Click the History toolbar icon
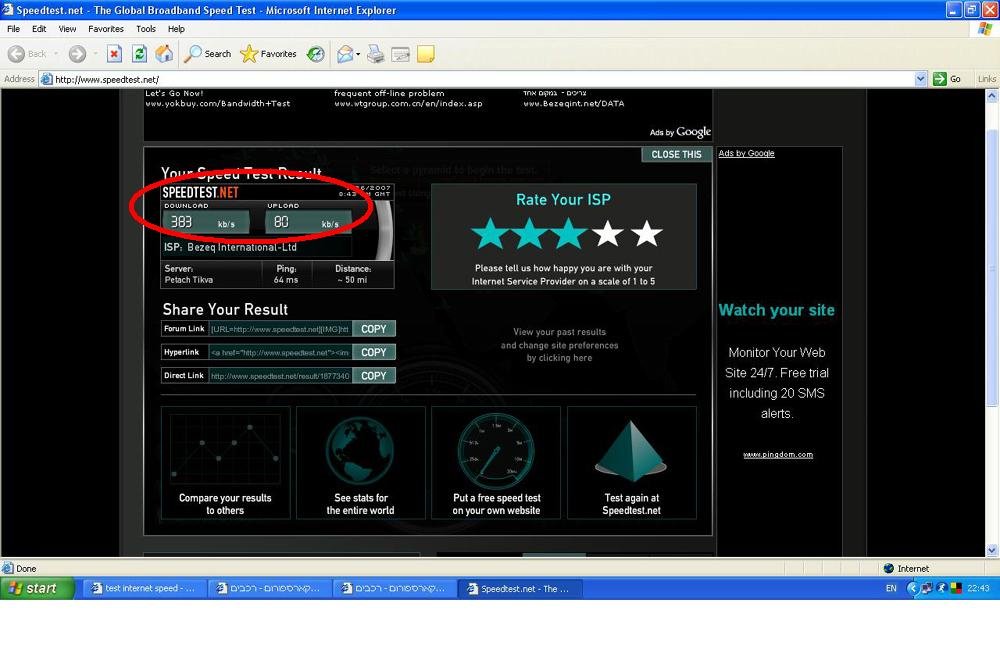The image size is (1000, 660). coord(316,54)
